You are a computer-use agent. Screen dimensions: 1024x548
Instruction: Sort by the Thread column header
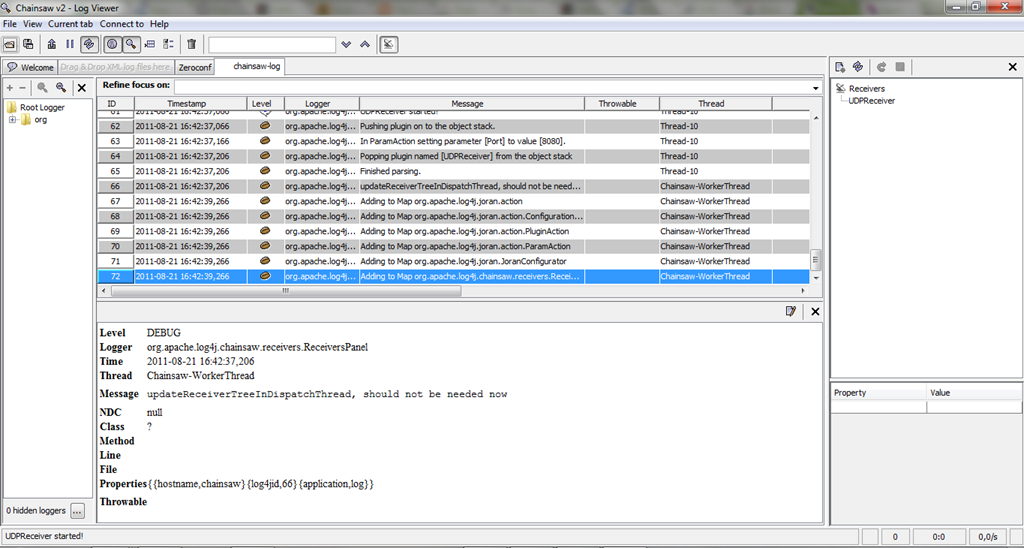[x=716, y=103]
